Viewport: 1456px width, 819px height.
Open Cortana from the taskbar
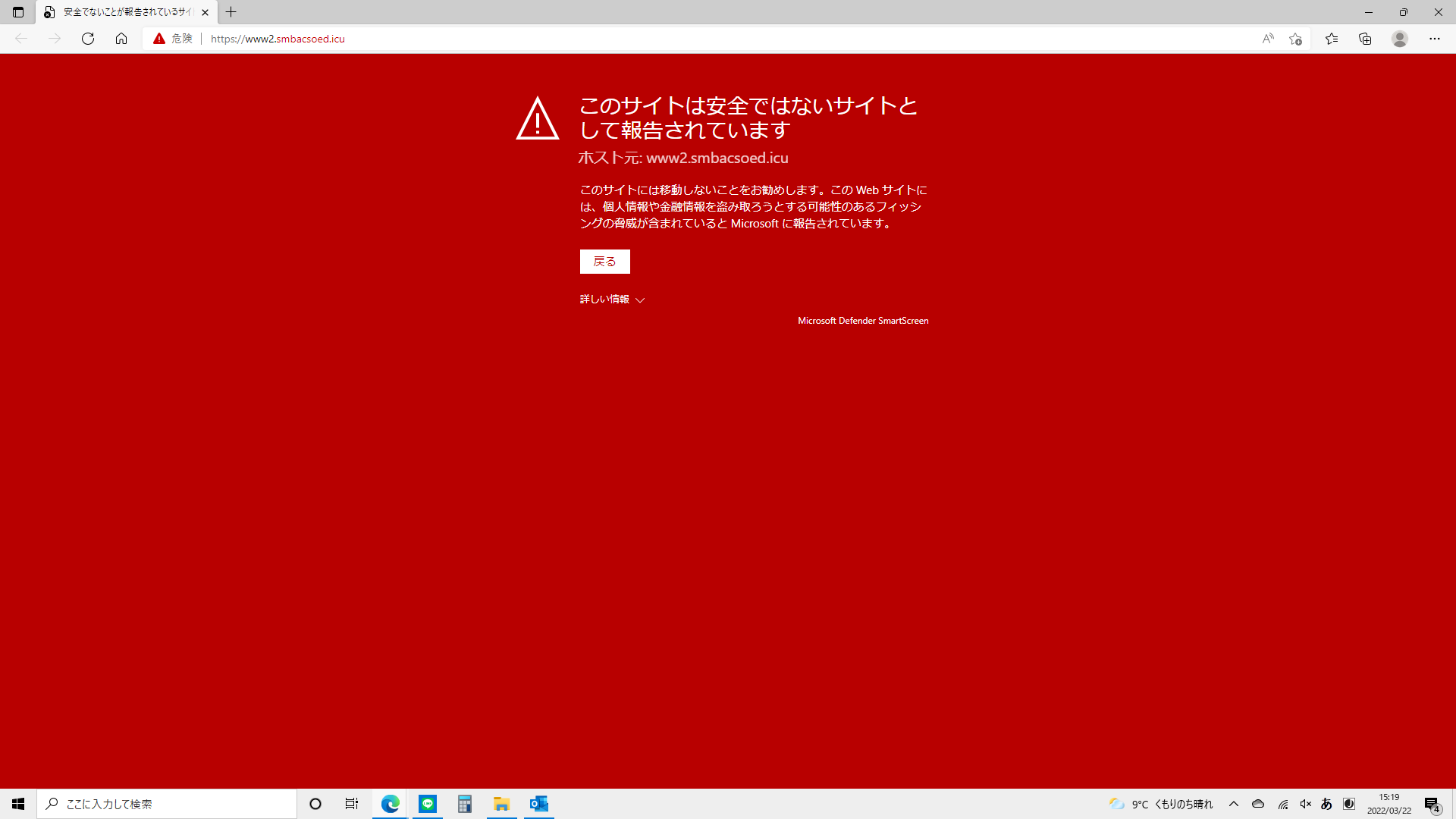point(315,804)
